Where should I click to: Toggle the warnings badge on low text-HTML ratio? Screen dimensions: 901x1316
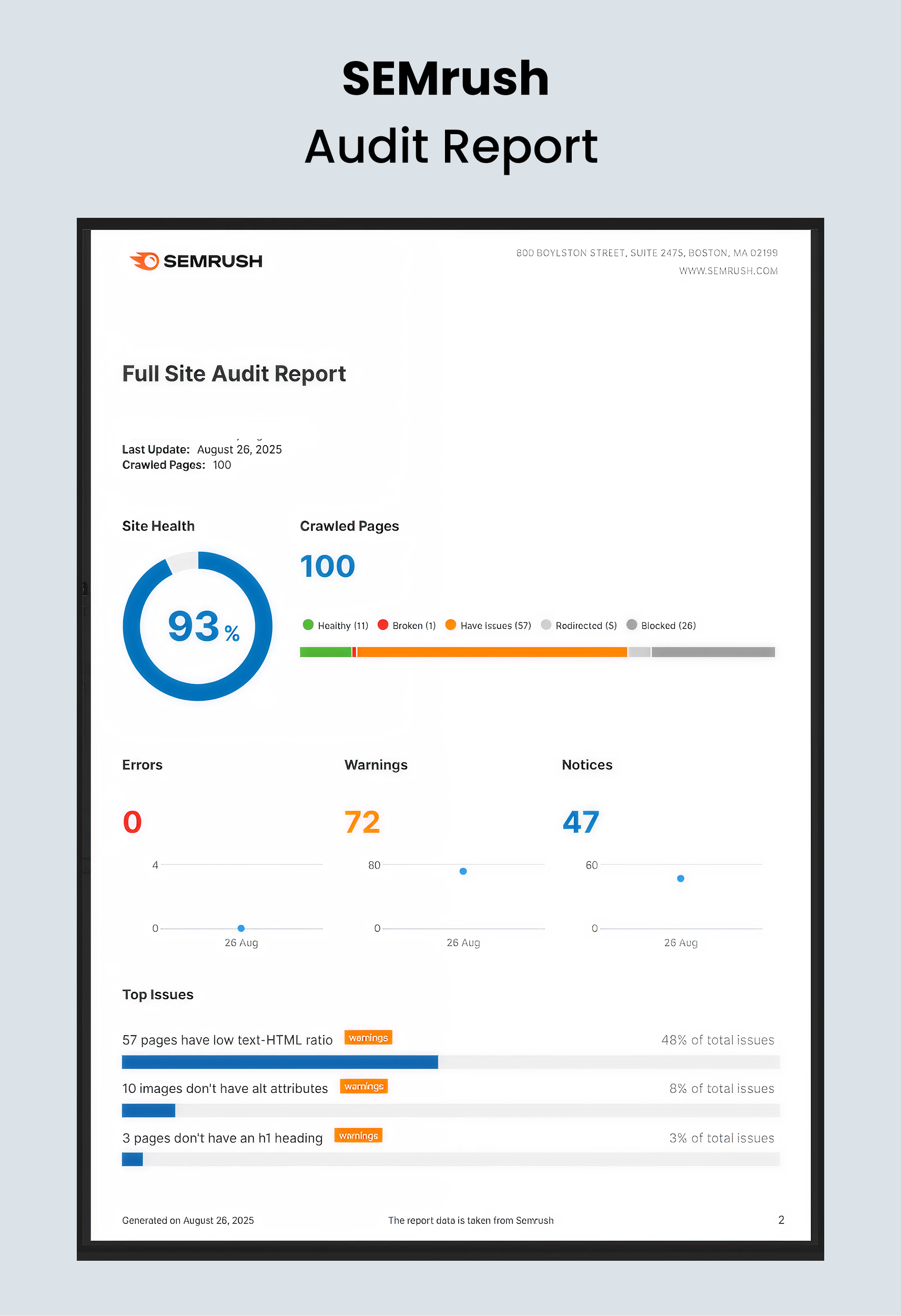368,1038
